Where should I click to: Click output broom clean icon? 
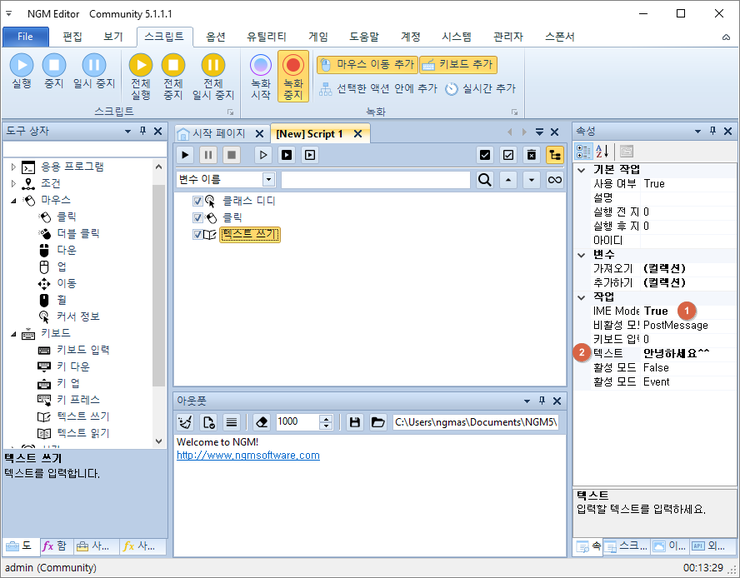click(x=185, y=422)
